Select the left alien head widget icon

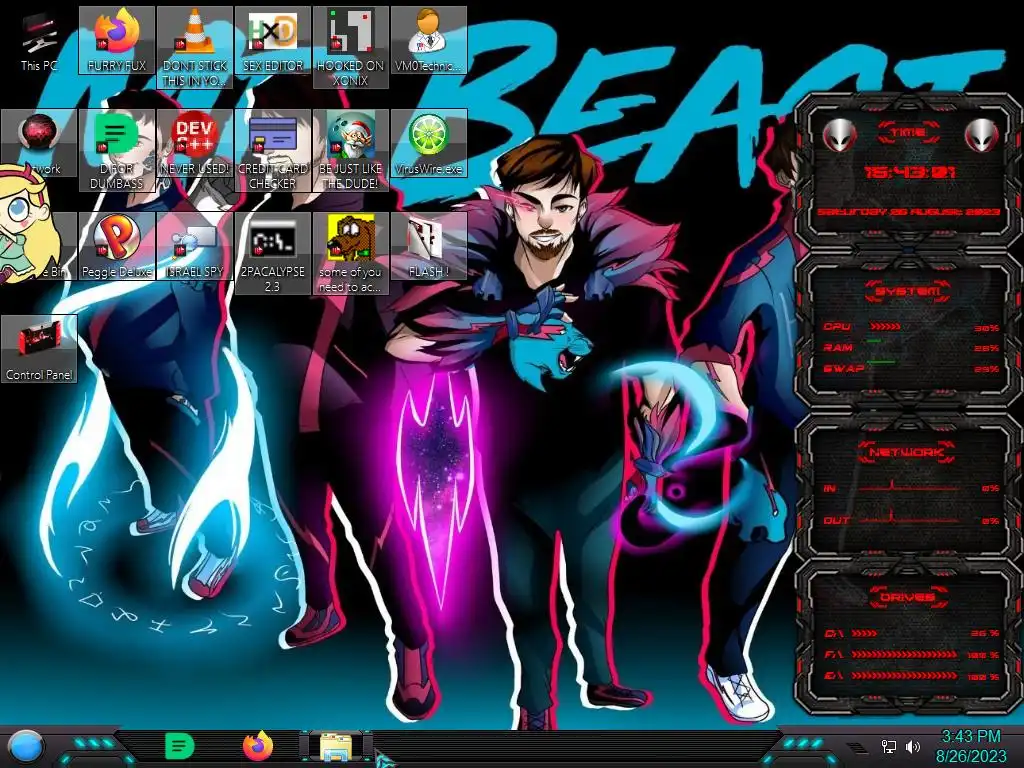[840, 135]
